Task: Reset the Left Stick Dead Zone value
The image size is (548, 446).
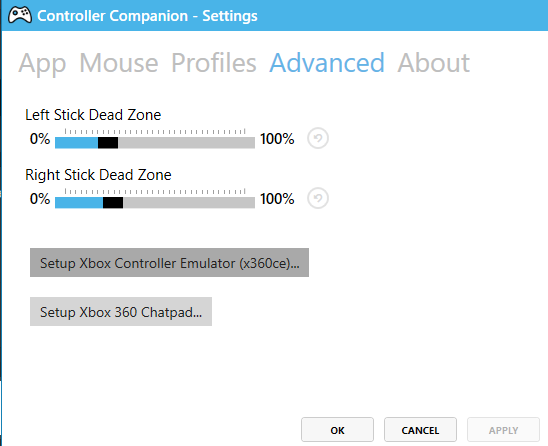Action: 318,138
